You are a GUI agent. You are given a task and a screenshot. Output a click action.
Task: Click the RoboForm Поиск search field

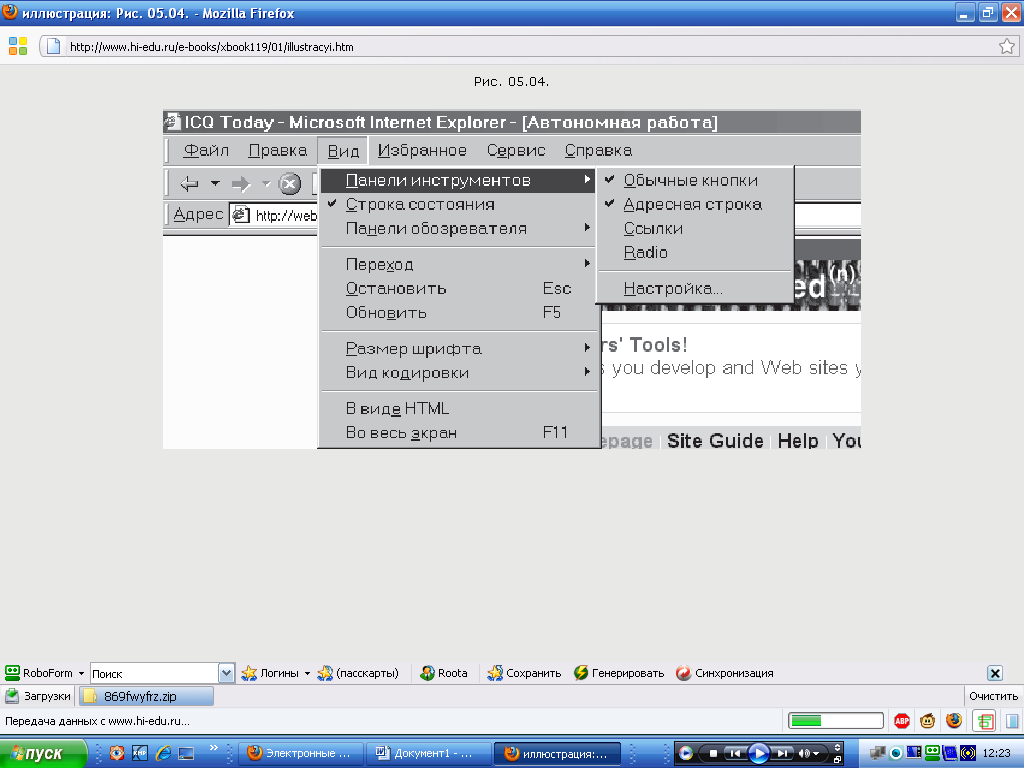[x=154, y=673]
